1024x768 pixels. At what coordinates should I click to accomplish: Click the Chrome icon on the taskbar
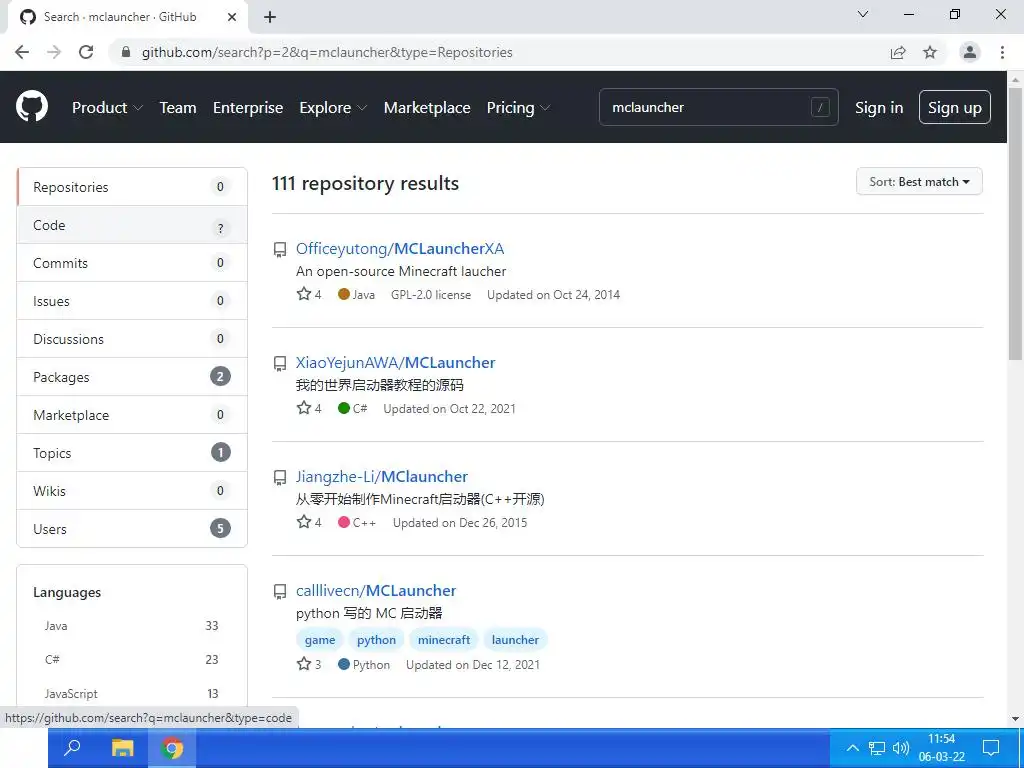tap(172, 748)
